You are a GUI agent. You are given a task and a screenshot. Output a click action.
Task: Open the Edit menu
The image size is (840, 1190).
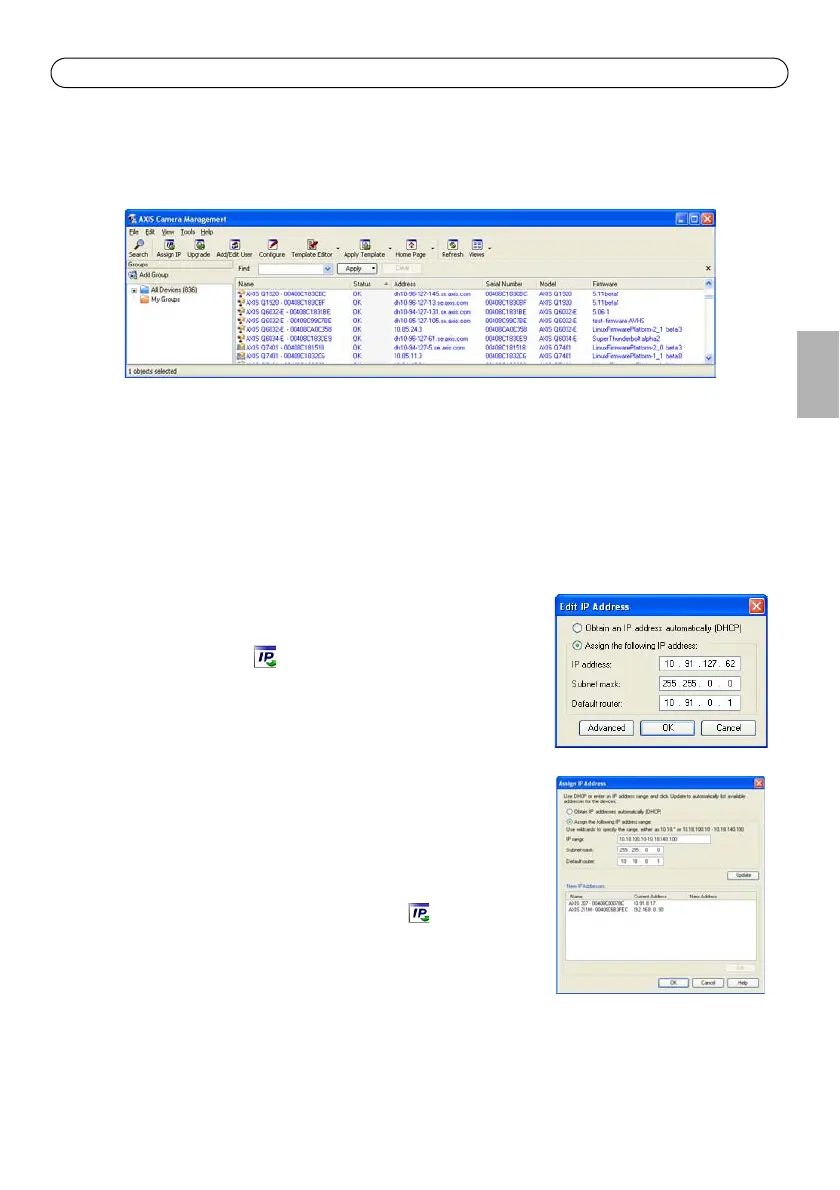(x=149, y=232)
